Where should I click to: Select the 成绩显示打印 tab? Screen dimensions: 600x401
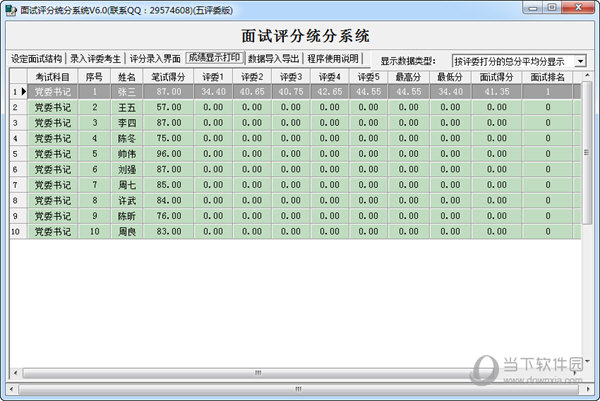(214, 59)
